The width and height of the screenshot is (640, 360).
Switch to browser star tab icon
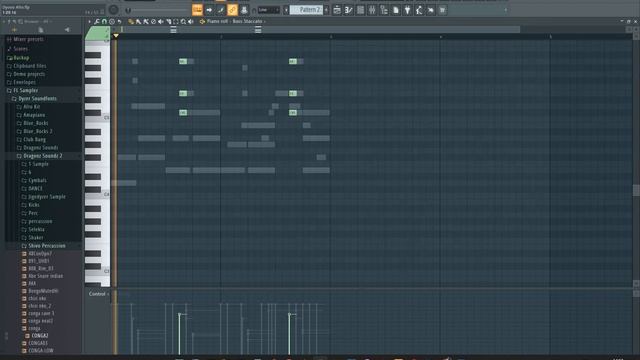point(14,30)
